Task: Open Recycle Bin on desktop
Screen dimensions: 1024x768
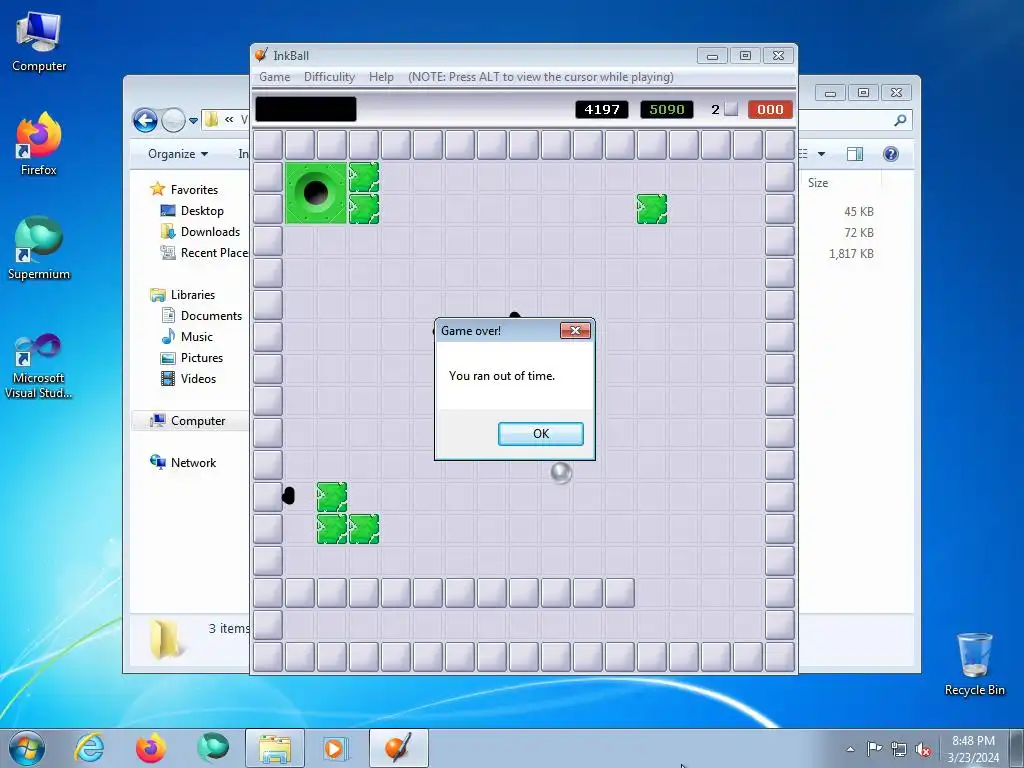Action: (974, 664)
